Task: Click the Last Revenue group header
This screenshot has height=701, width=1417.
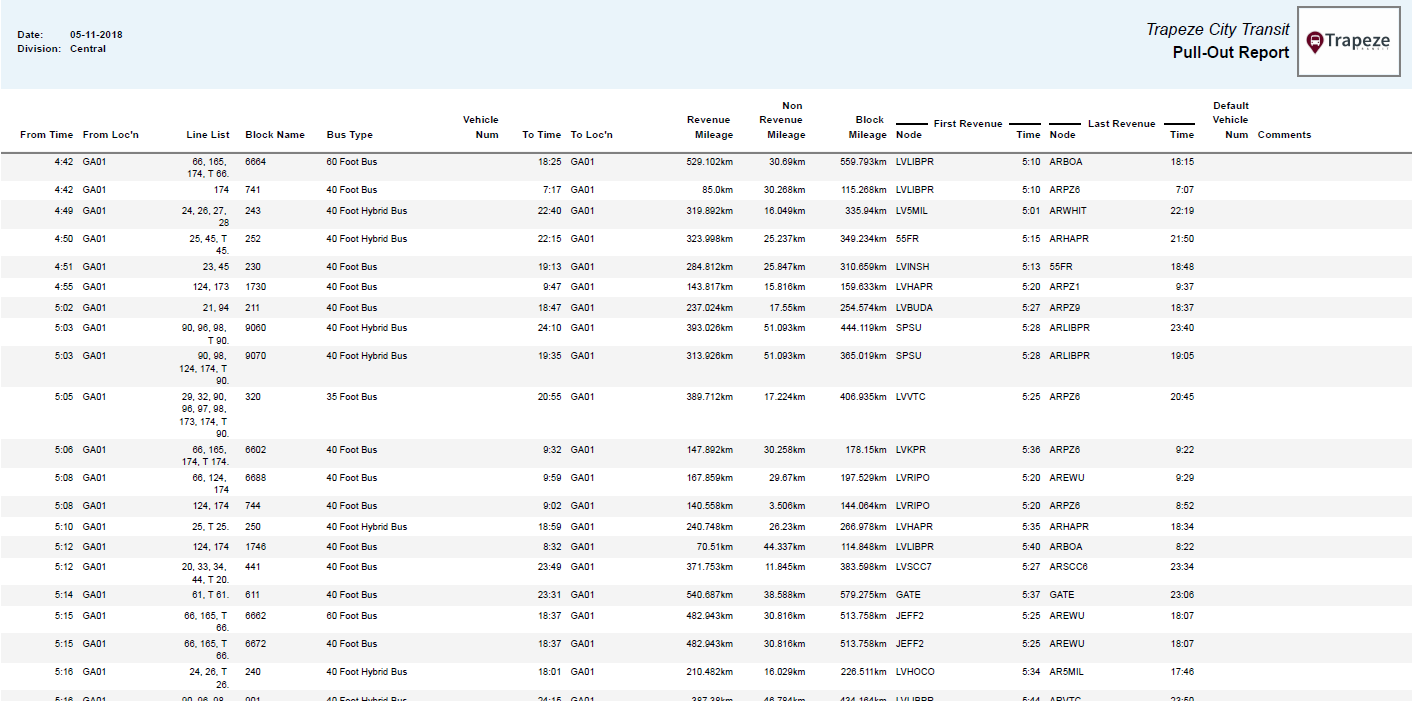Action: (x=1121, y=124)
